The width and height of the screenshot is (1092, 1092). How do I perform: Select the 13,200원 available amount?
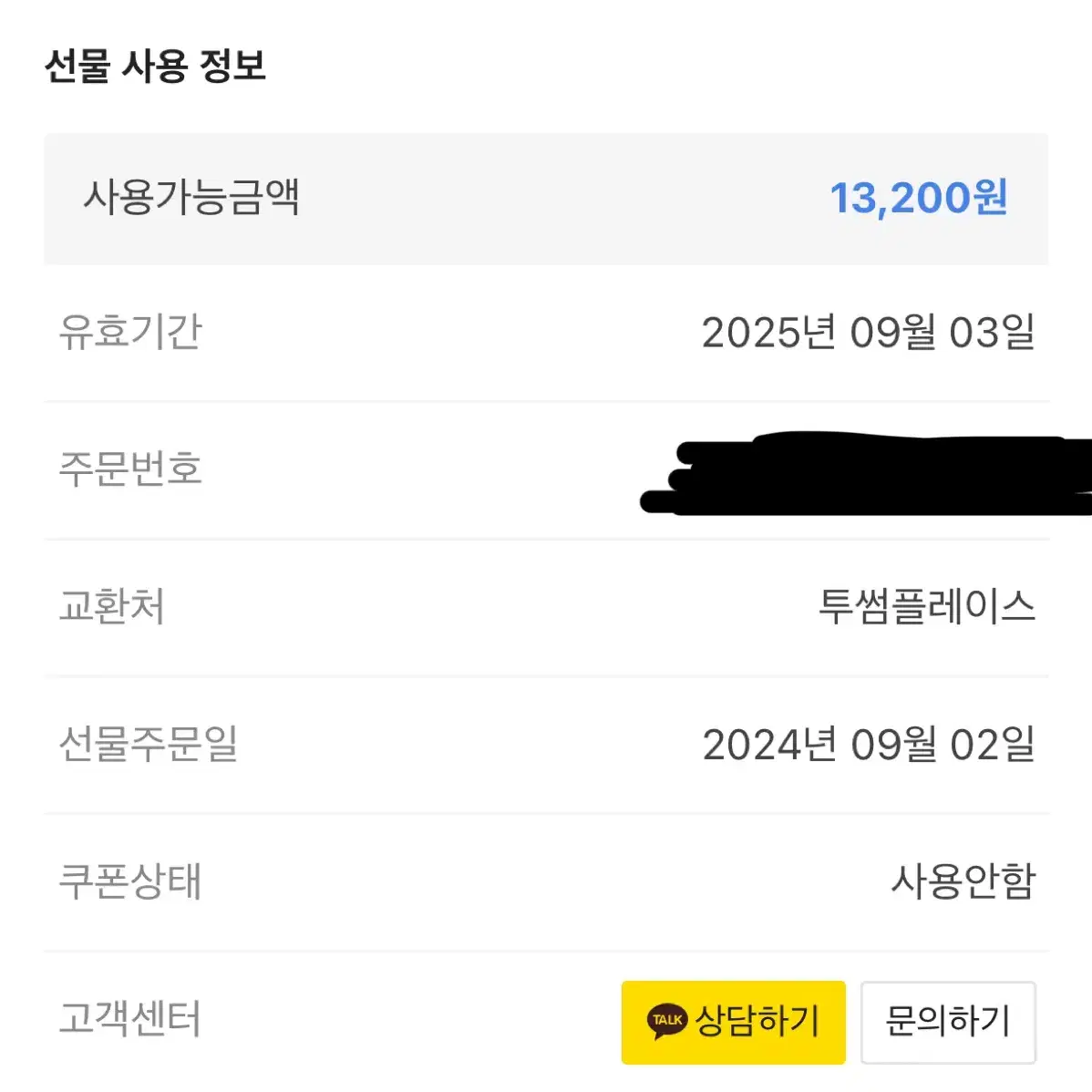coord(918,198)
